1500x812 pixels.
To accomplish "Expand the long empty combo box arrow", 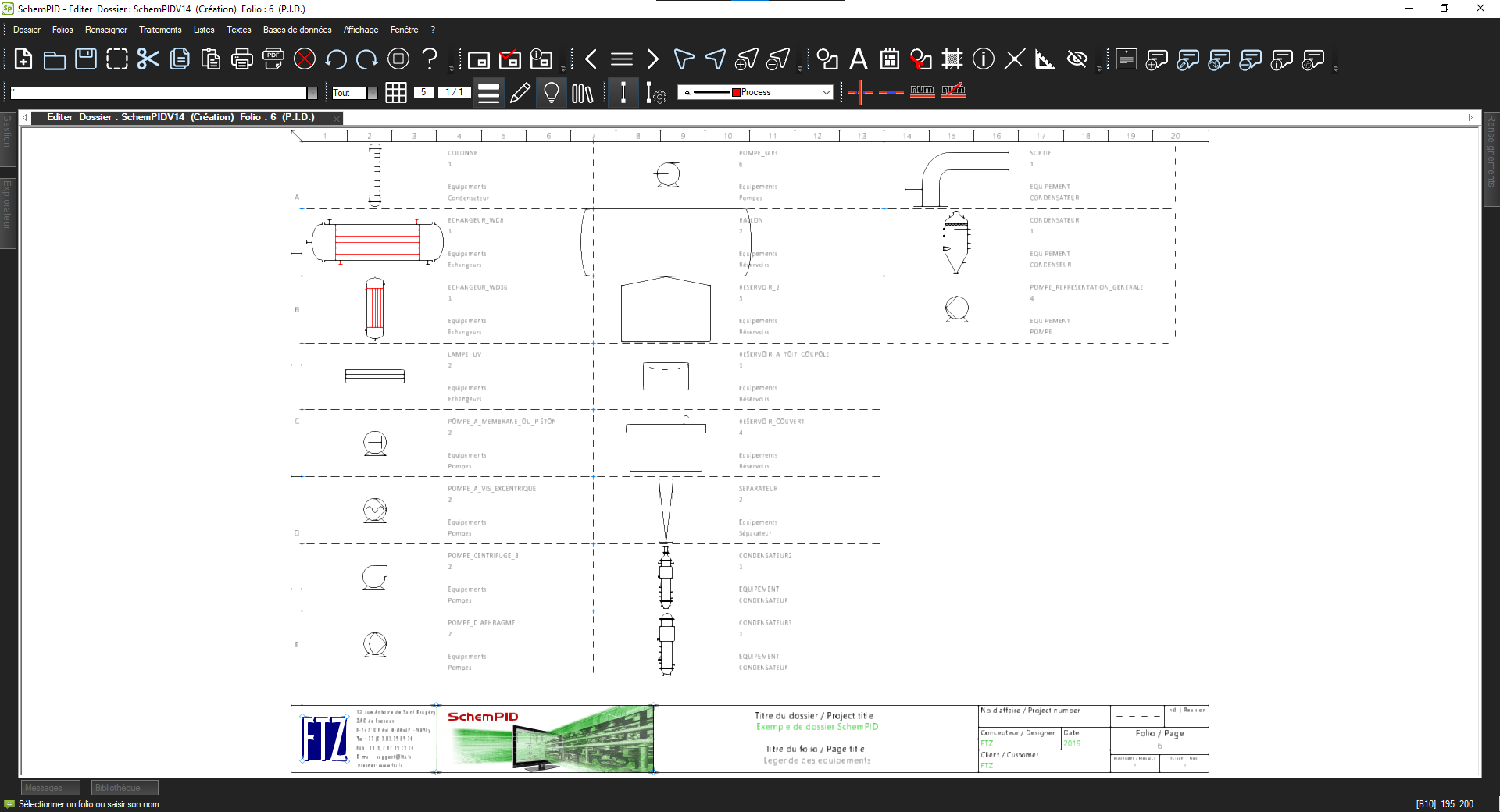I will (312, 93).
